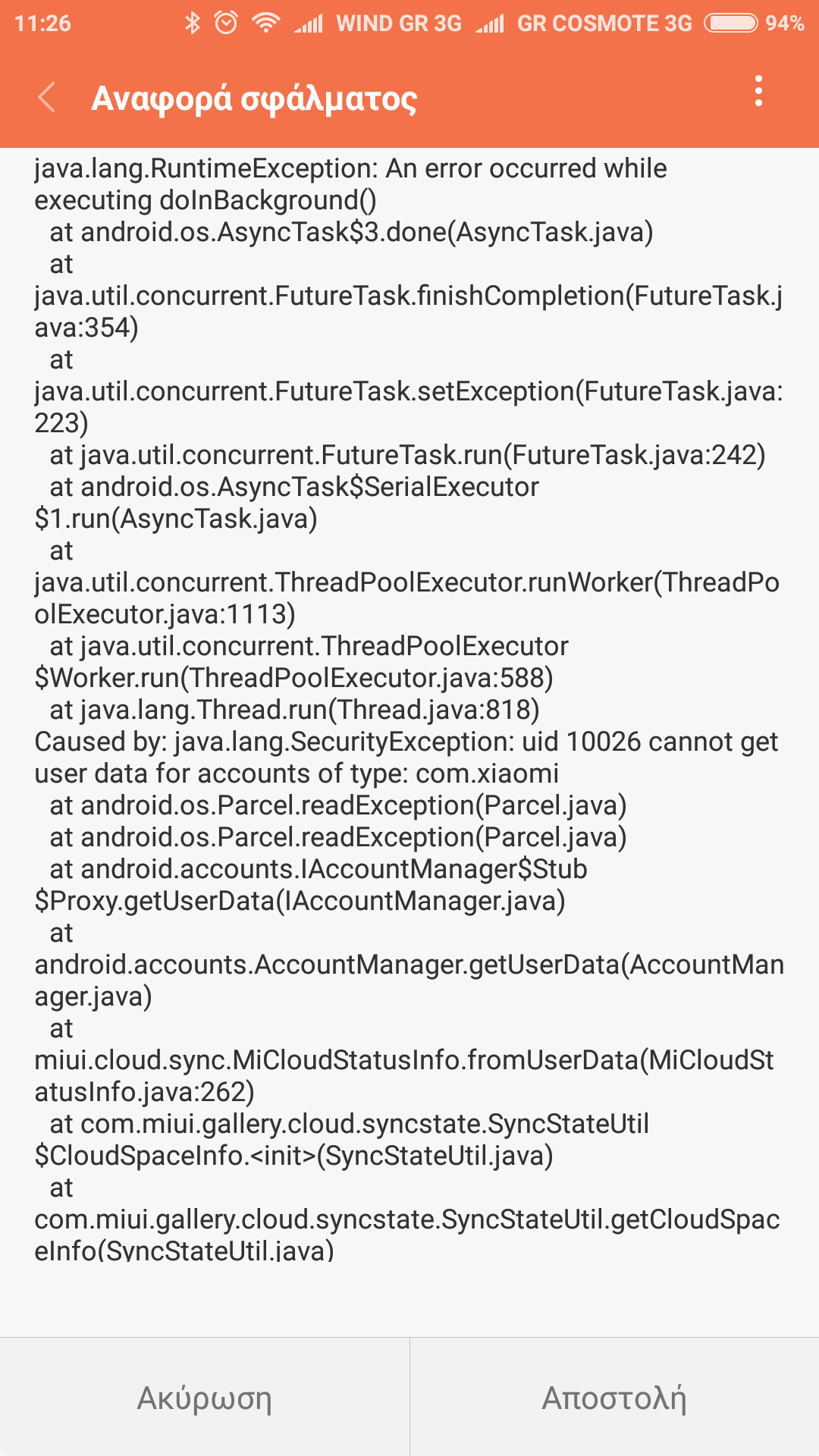Tap the battery level icon
The width and height of the screenshot is (819, 1456).
point(730,23)
